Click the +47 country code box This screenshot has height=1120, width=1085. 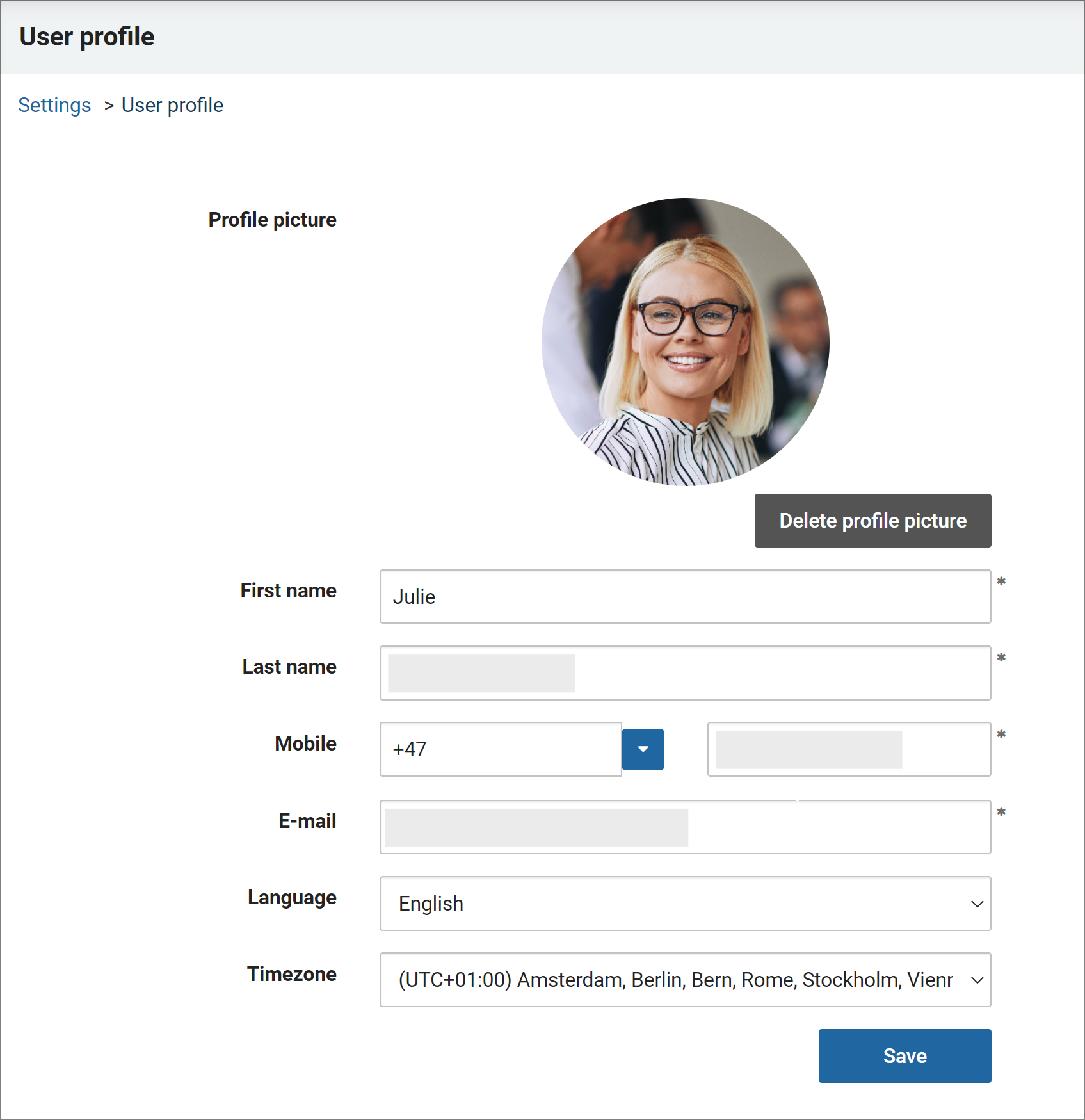coord(500,749)
